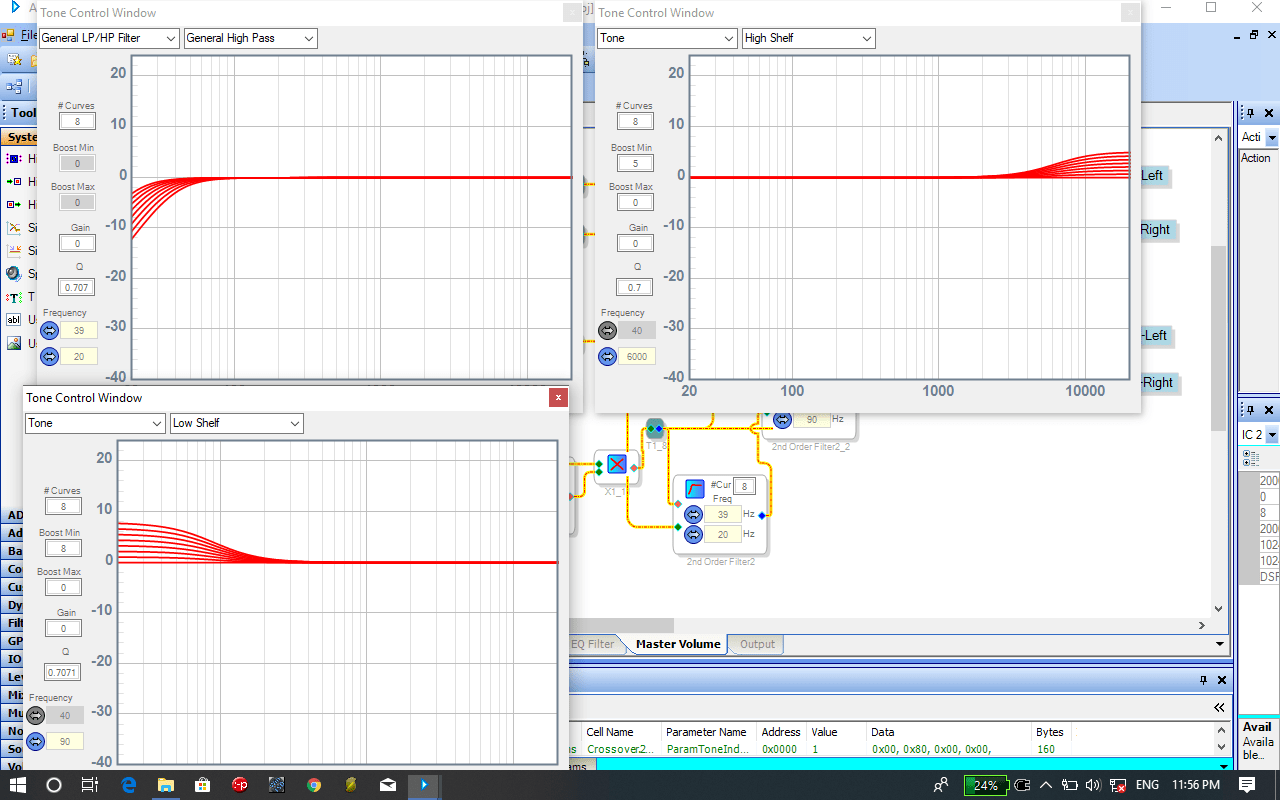Open File Explorer from the taskbar
Viewport: 1280px width, 800px height.
pyautogui.click(x=164, y=785)
